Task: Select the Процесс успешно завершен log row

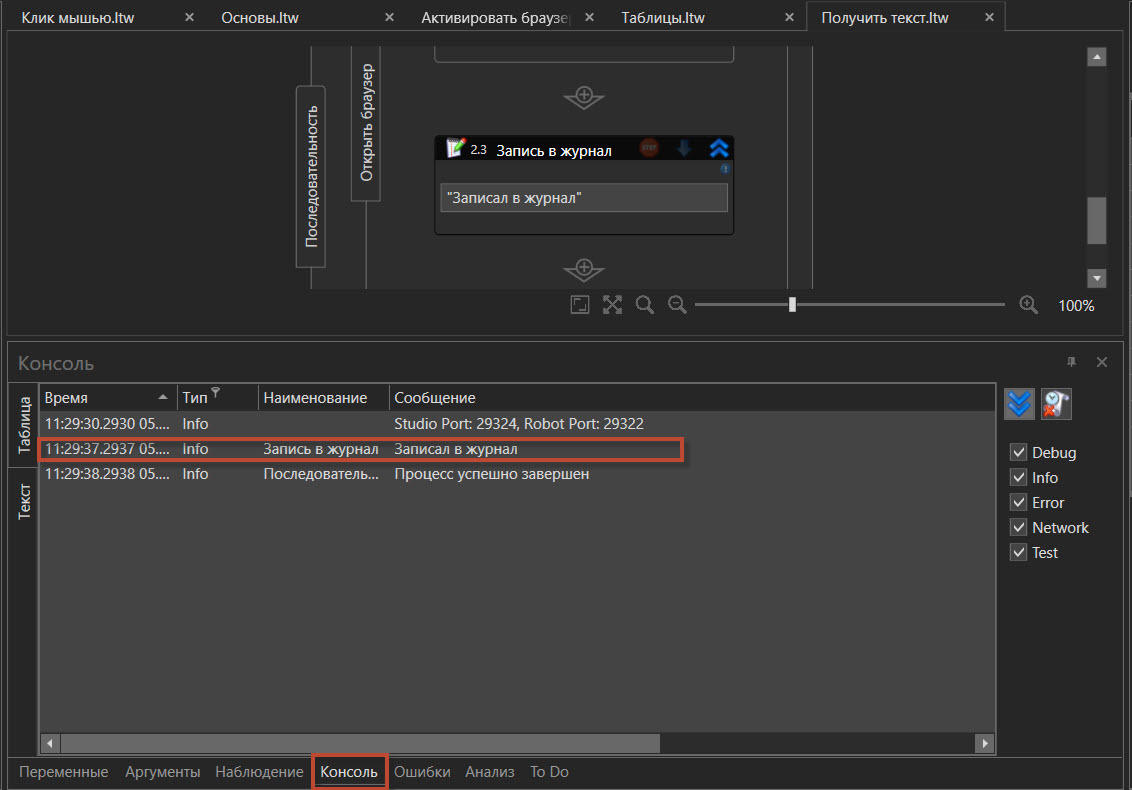Action: [x=517, y=474]
